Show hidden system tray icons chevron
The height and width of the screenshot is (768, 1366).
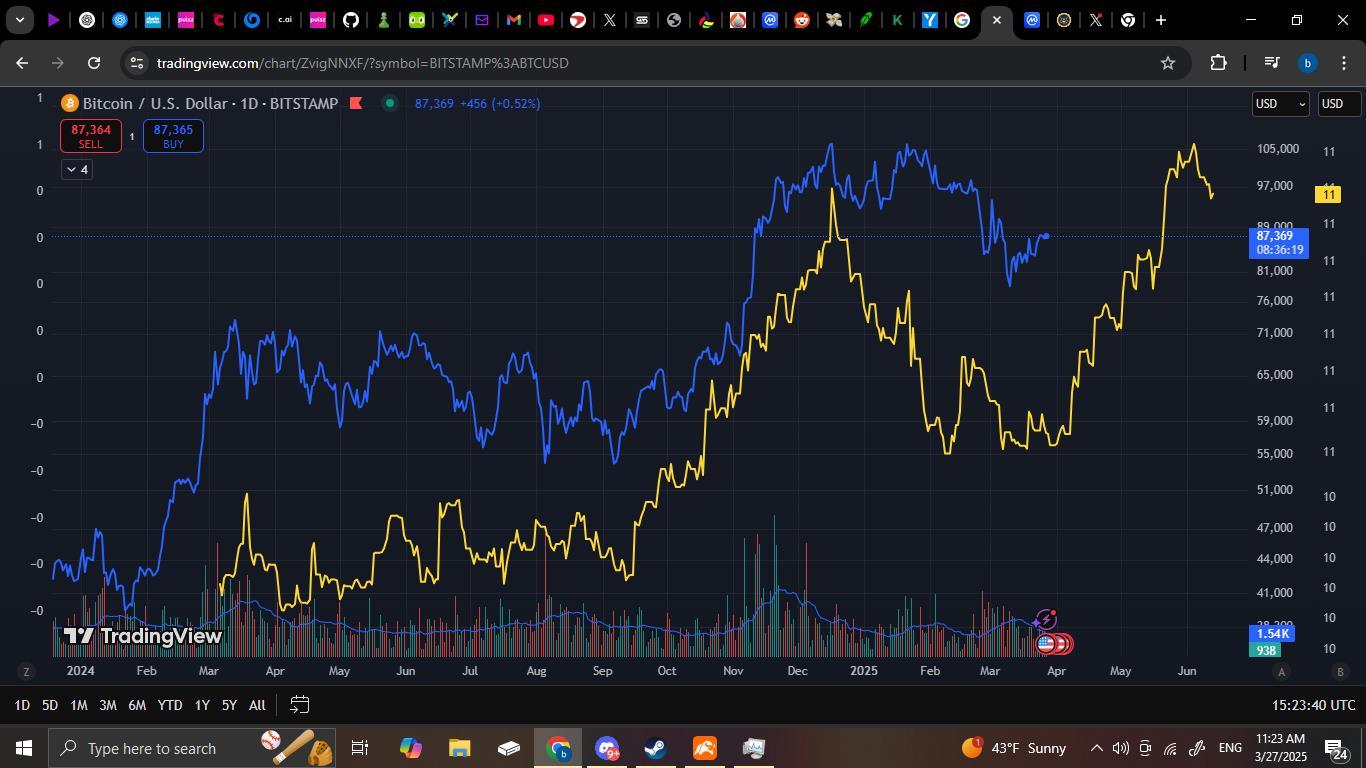coord(1096,748)
